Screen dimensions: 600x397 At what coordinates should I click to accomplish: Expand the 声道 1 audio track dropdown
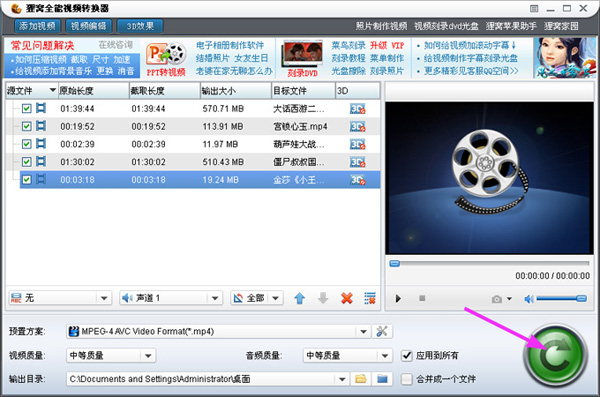215,298
